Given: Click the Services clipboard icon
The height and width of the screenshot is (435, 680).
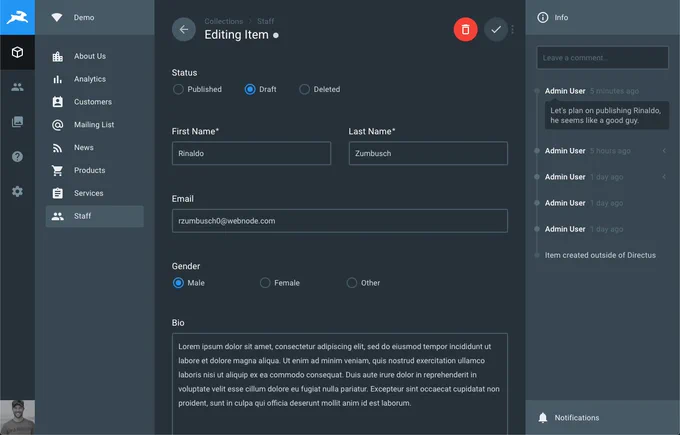Looking at the screenshot, I should [58, 193].
